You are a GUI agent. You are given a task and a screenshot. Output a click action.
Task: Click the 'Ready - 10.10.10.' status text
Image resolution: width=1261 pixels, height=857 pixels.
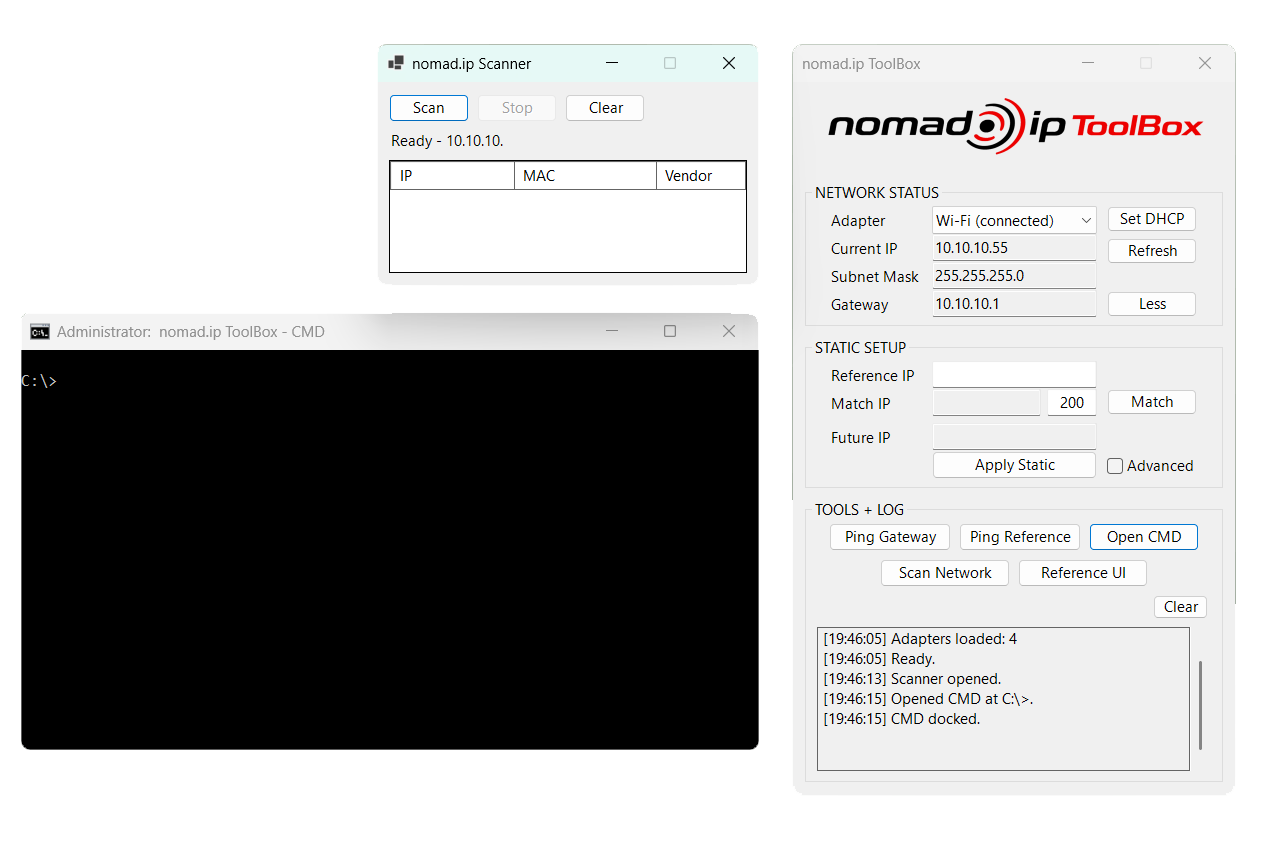coord(447,141)
